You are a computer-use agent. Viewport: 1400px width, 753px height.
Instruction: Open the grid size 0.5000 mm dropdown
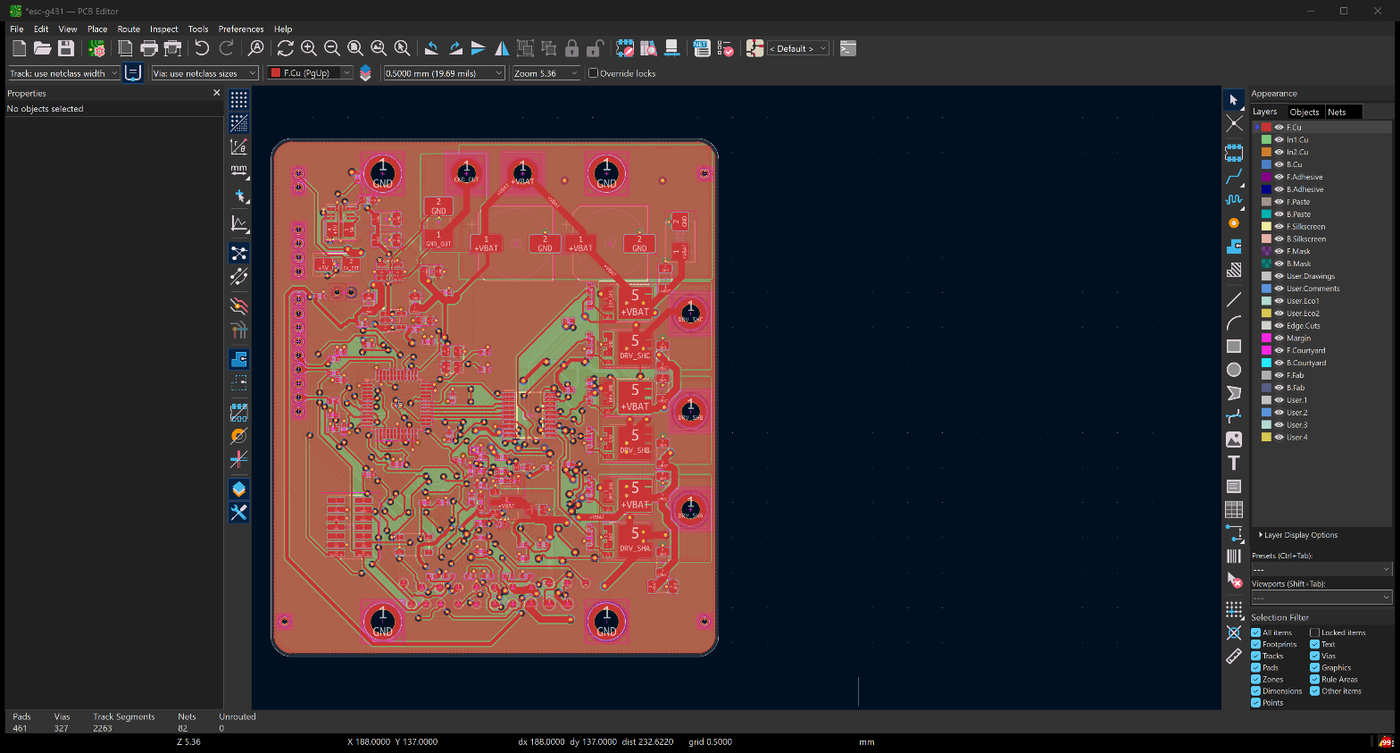pos(444,73)
